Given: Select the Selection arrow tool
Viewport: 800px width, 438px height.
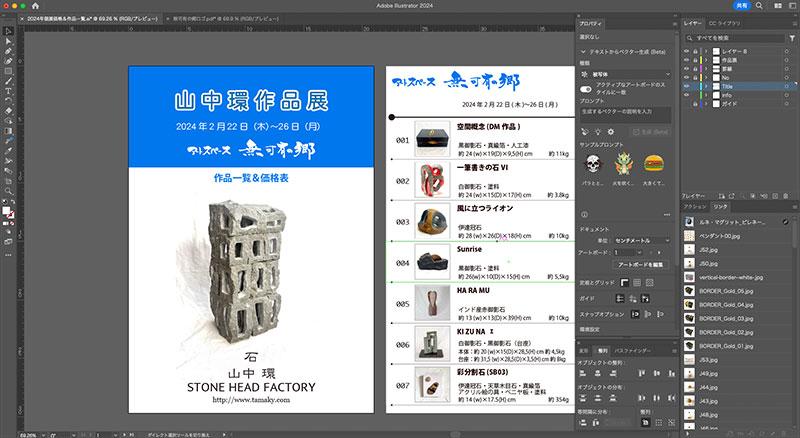Looking at the screenshot, I should (x=8, y=31).
